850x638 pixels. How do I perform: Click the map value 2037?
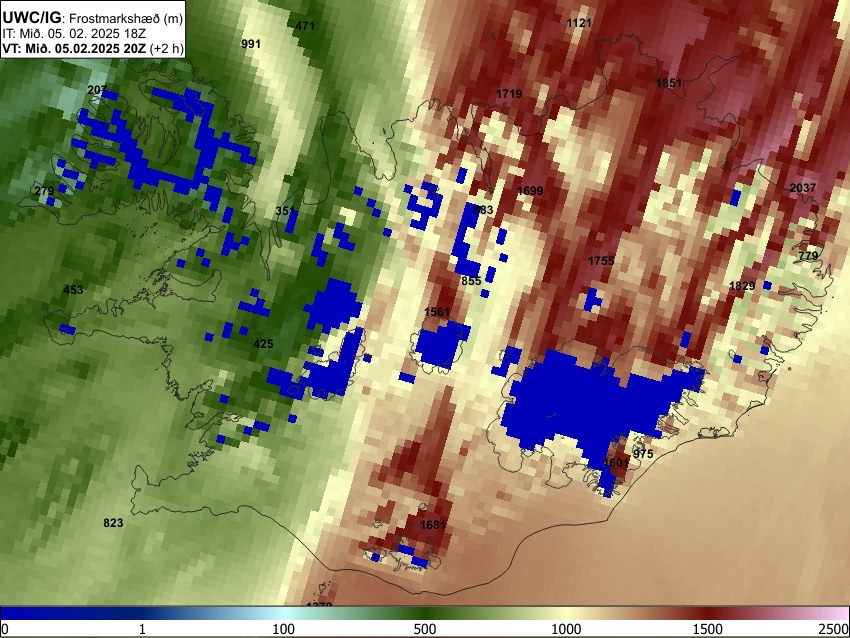point(803,188)
